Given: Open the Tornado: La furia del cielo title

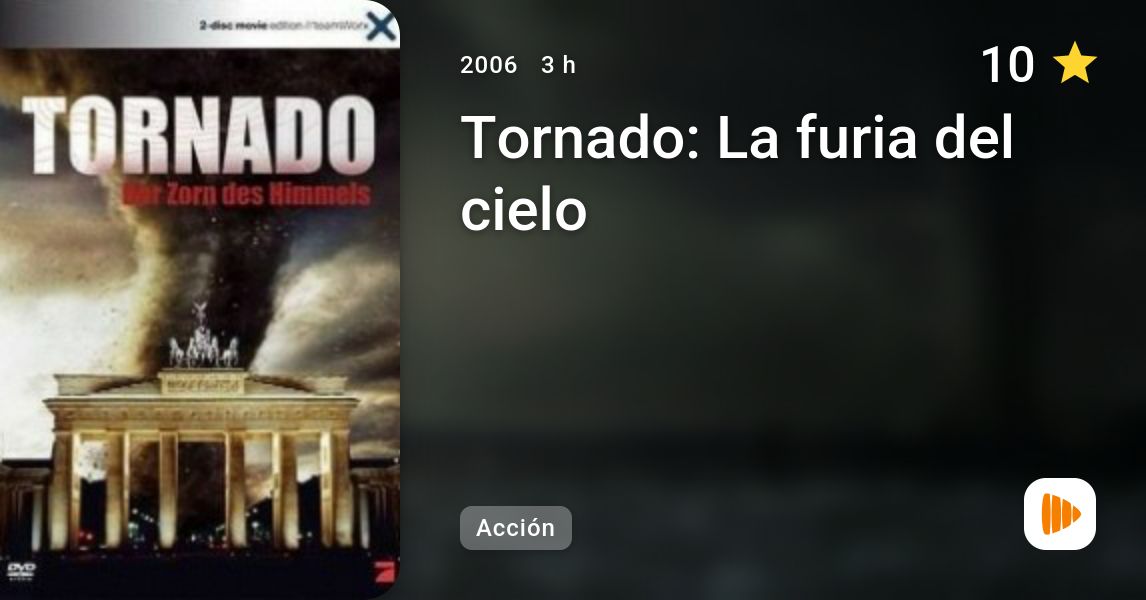Looking at the screenshot, I should coord(737,172).
